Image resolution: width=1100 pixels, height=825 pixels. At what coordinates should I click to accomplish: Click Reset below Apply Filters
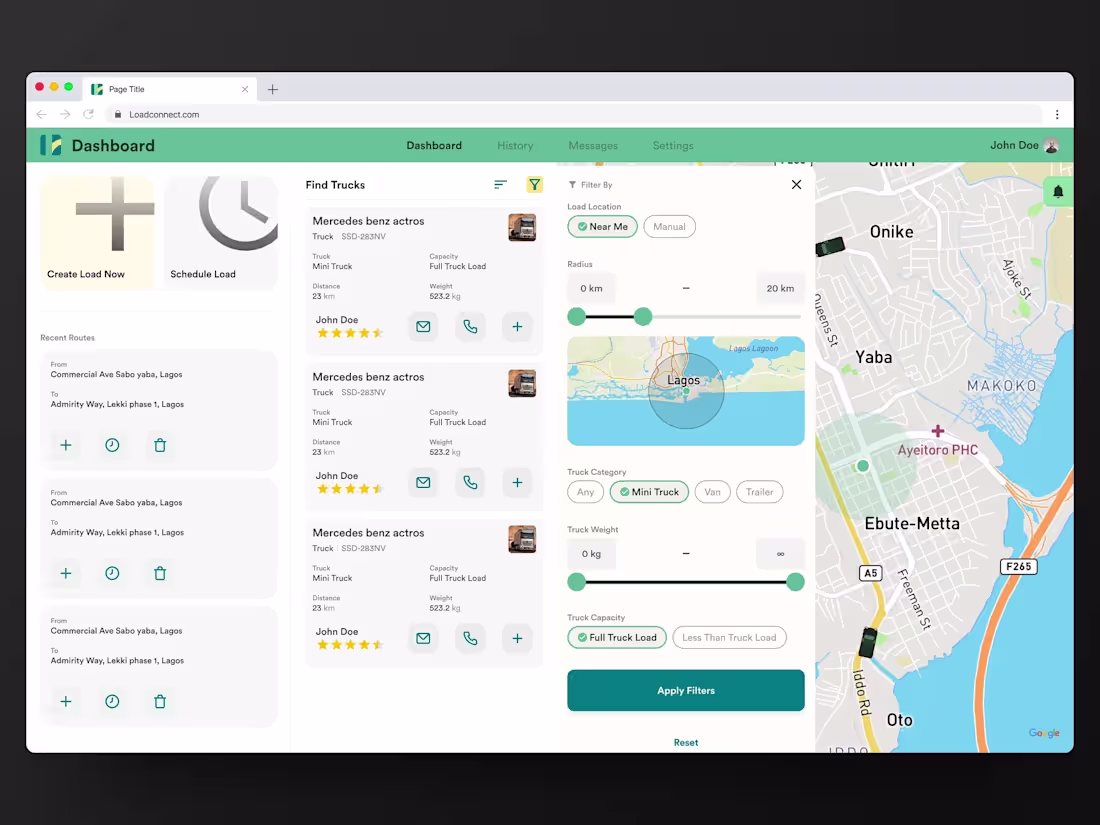685,742
